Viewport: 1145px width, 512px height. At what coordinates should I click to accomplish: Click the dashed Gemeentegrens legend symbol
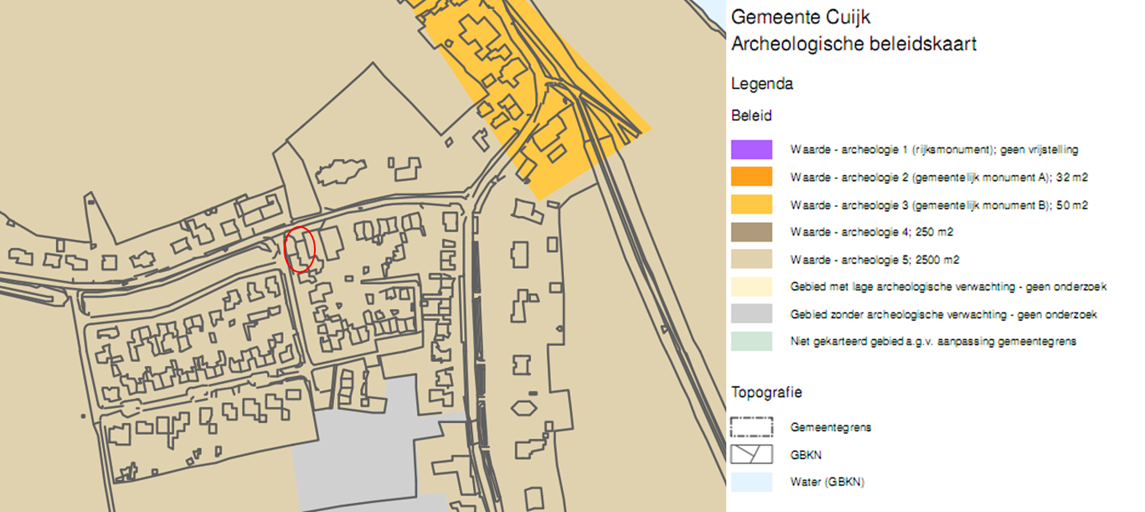click(751, 427)
